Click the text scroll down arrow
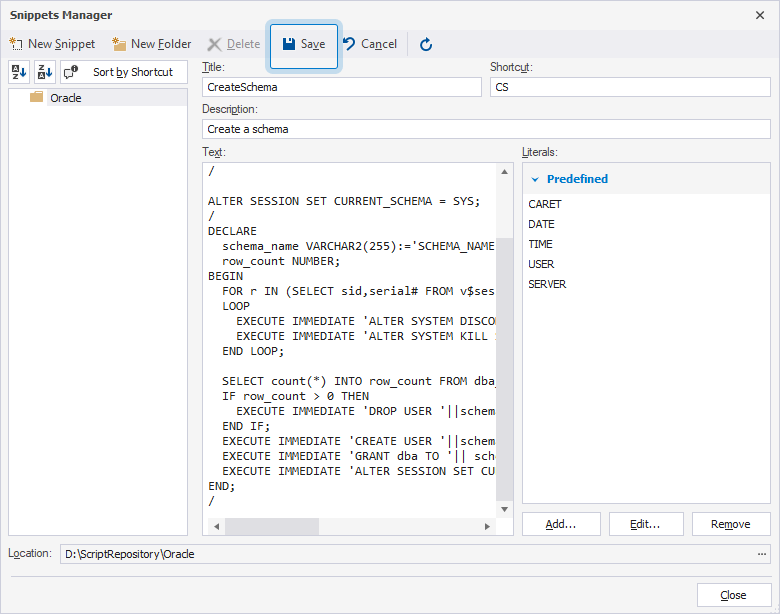This screenshot has height=614, width=780. (x=504, y=509)
